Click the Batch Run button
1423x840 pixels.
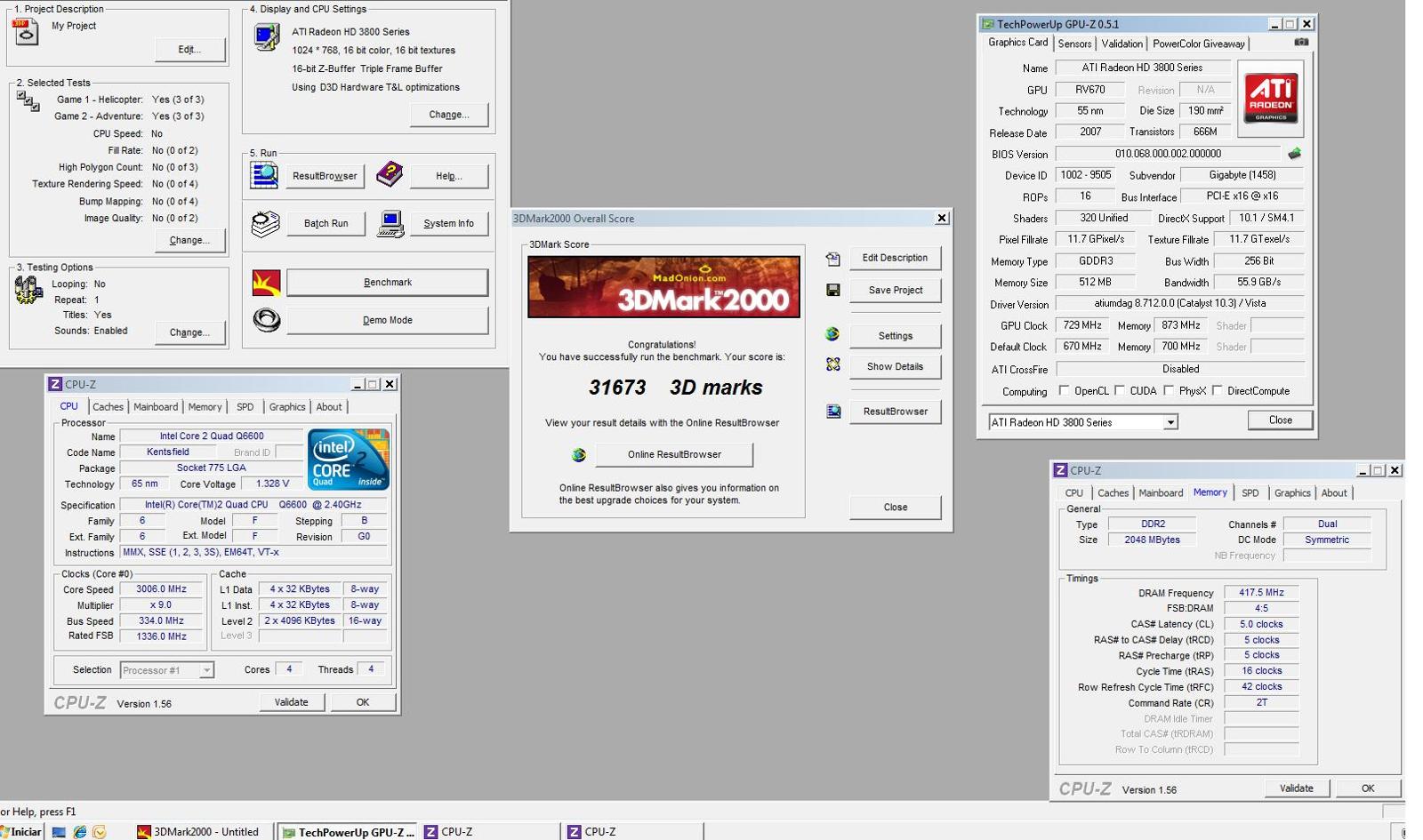click(326, 223)
